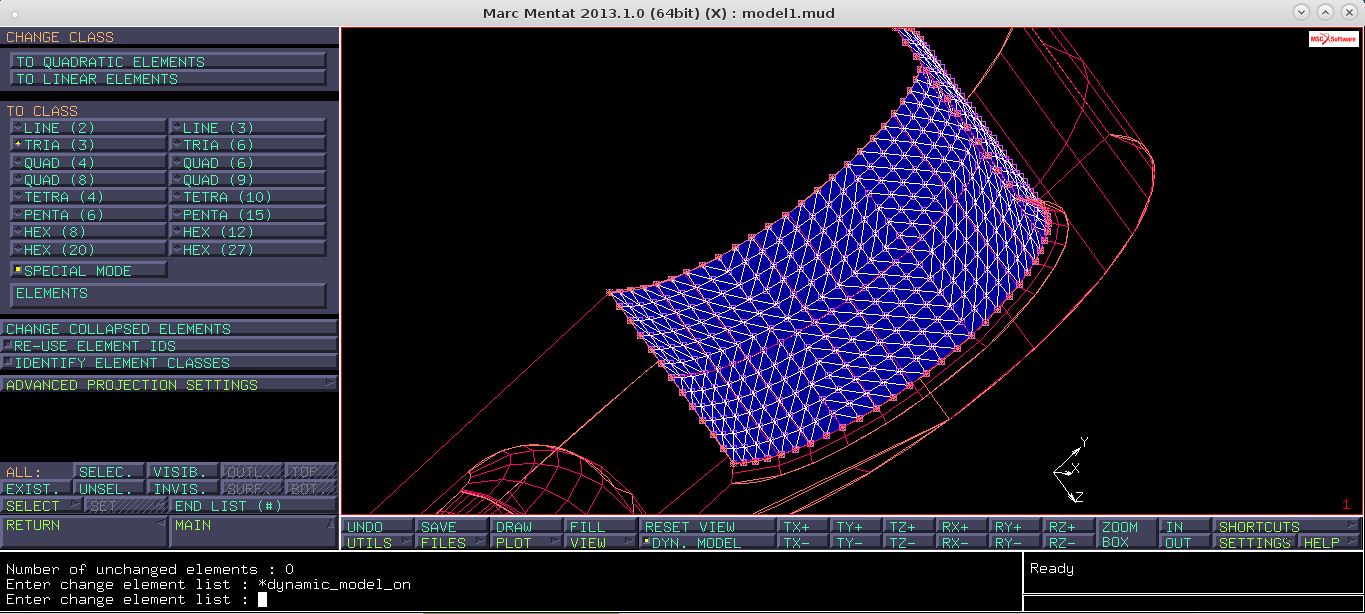The width and height of the screenshot is (1365, 614).
Task: Click END LIST (#) button
Action: (254, 506)
